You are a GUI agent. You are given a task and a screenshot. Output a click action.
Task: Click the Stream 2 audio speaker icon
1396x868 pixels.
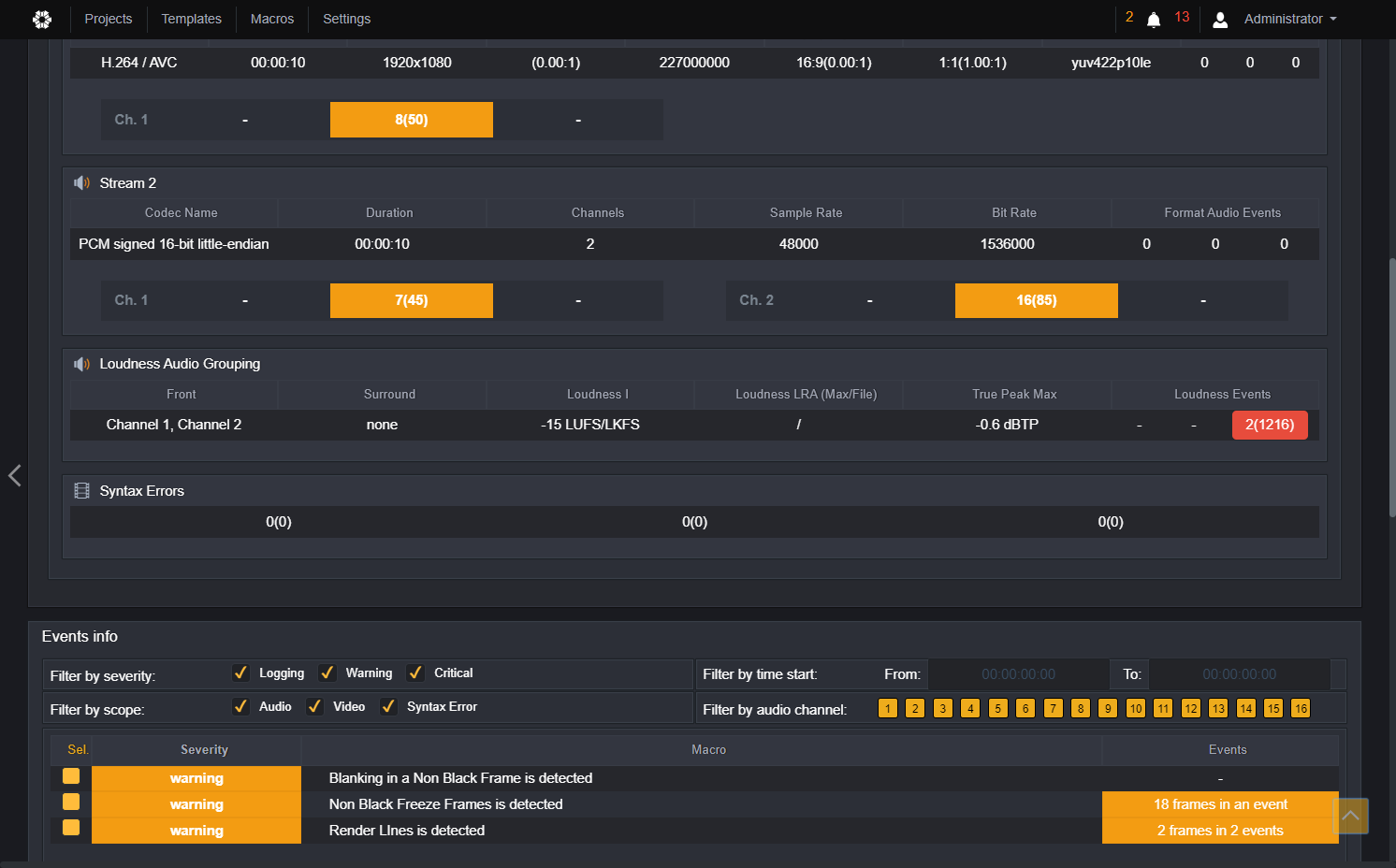[x=82, y=183]
